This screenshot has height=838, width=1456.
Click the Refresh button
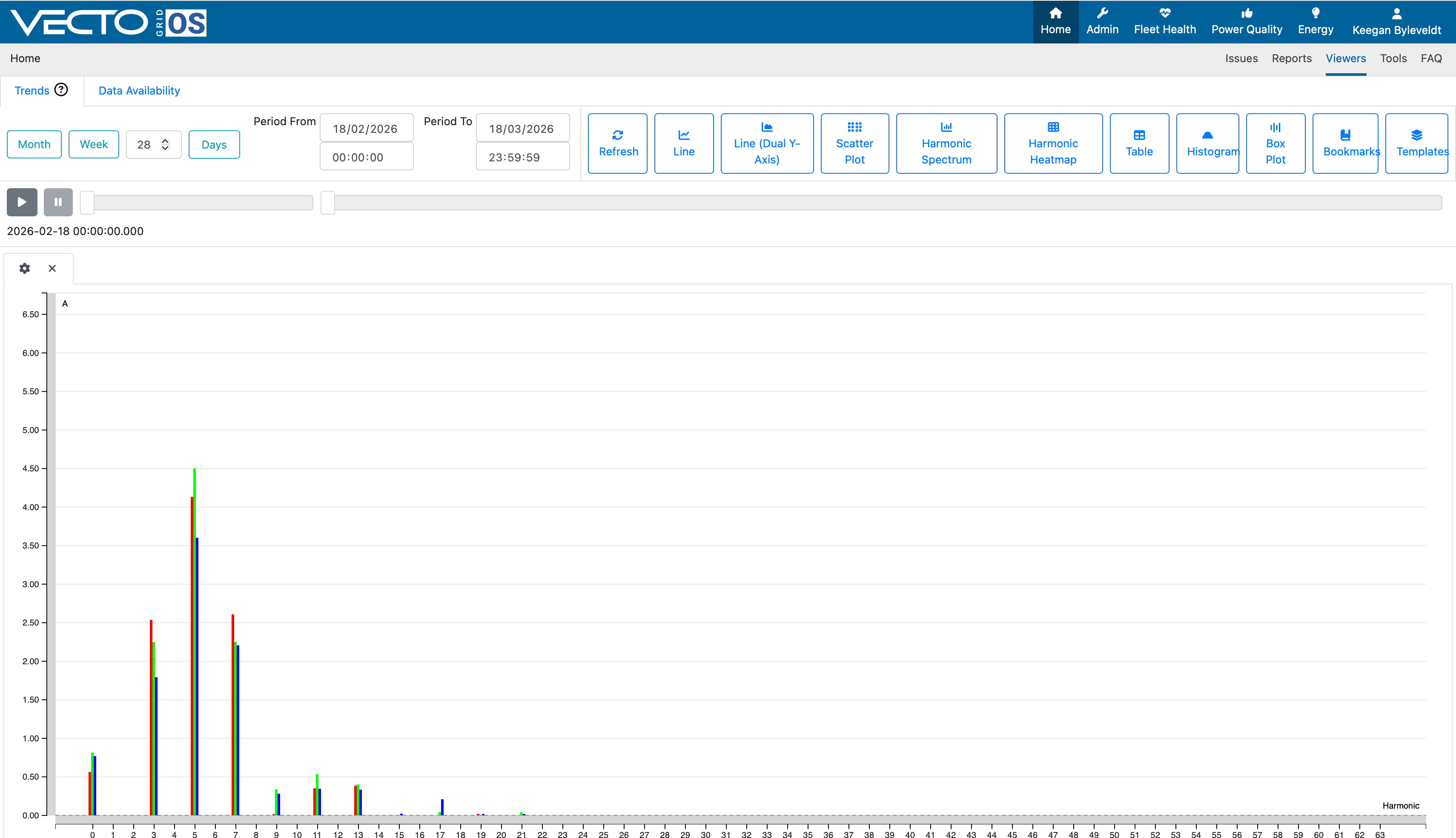[x=617, y=143]
